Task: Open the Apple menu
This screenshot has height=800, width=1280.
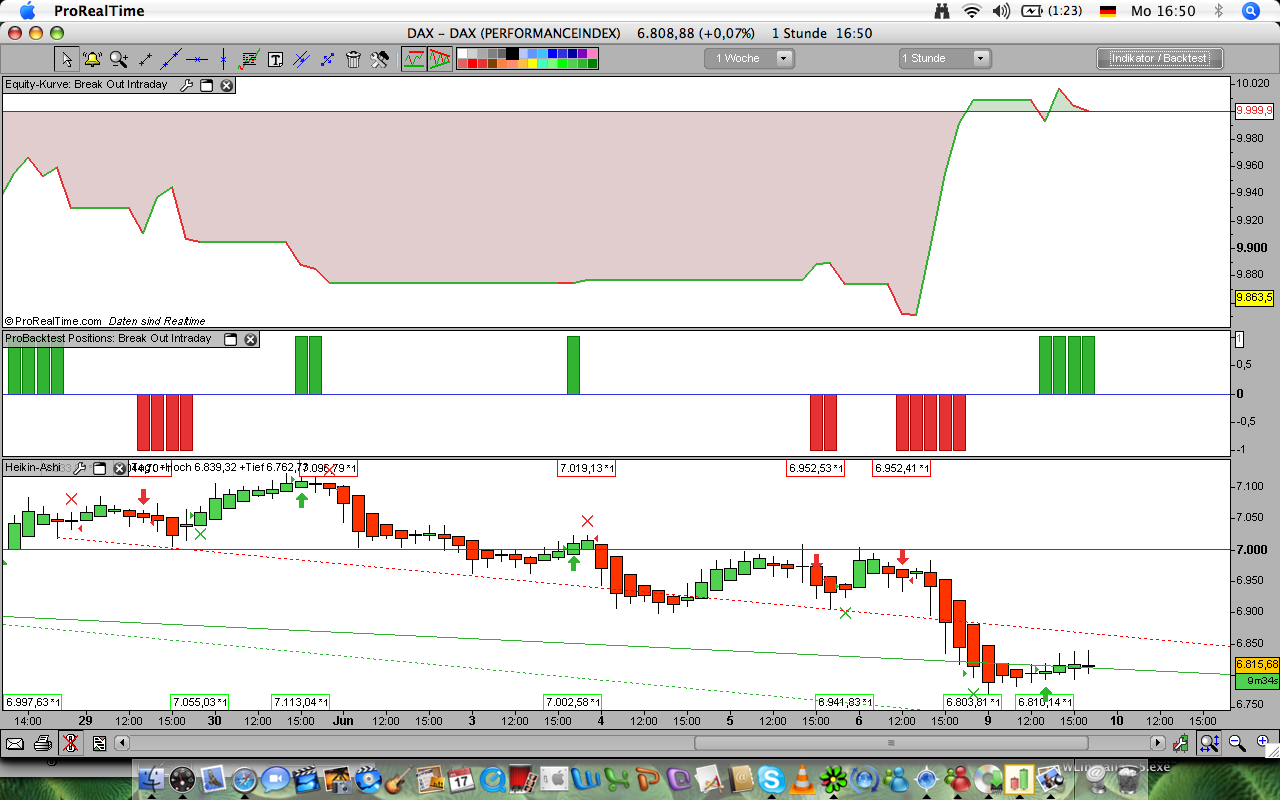Action: [27, 11]
